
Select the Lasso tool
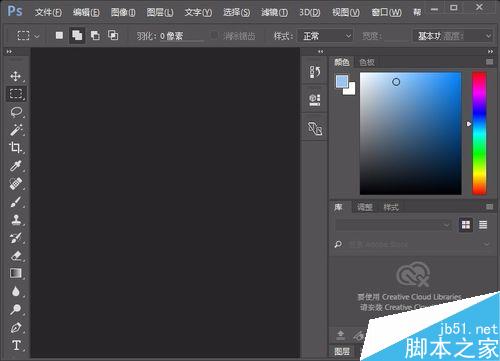point(16,112)
